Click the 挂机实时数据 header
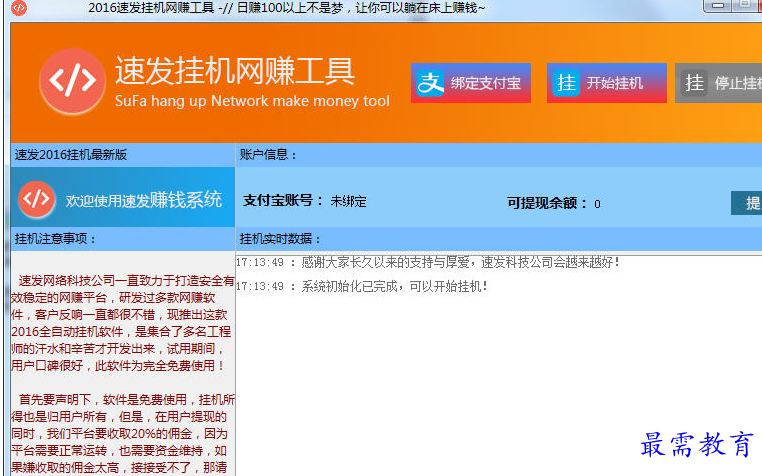Screen dimensions: 762x476 (280, 239)
